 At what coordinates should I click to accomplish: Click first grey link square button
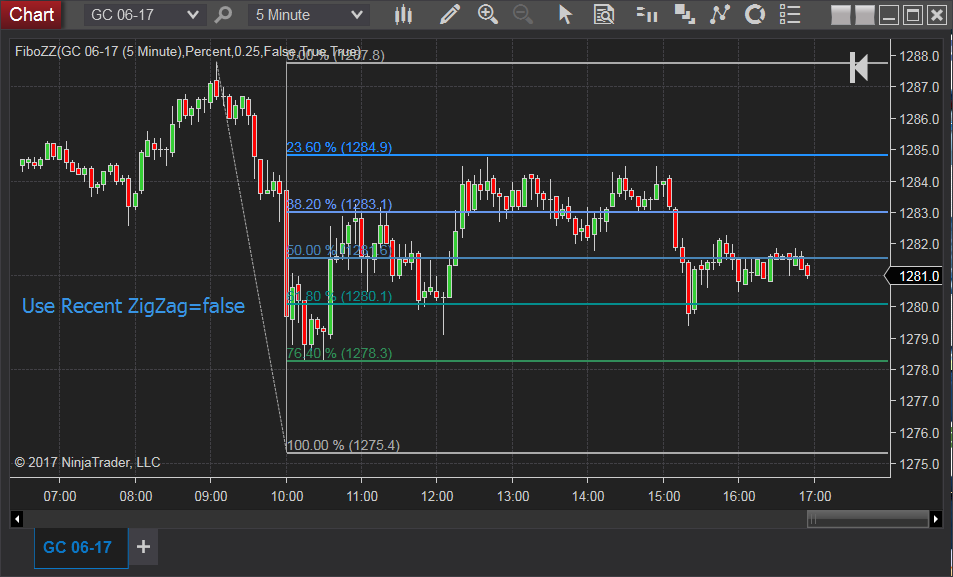pos(841,15)
